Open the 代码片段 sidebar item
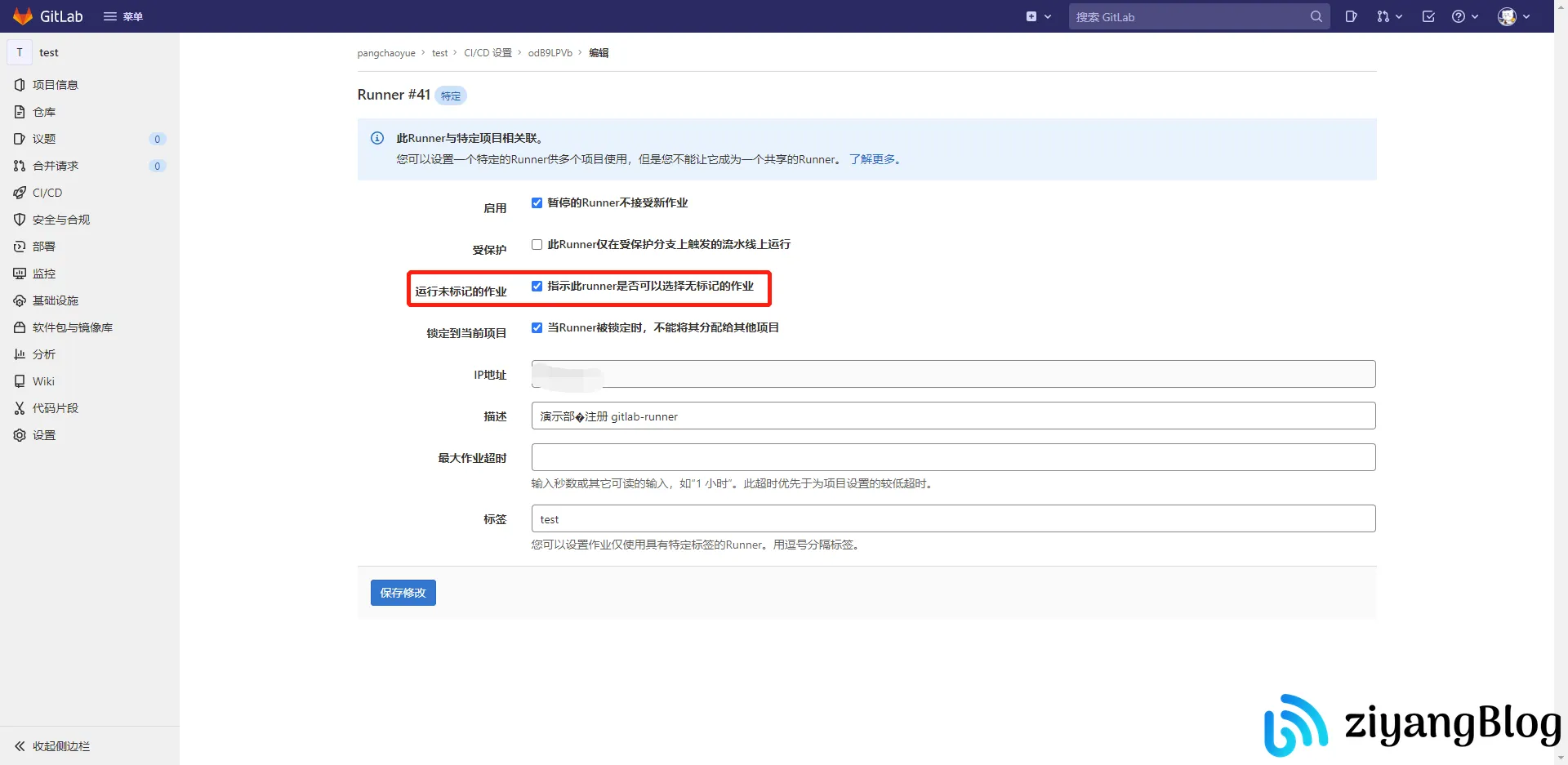Image resolution: width=1568 pixels, height=765 pixels. click(55, 408)
